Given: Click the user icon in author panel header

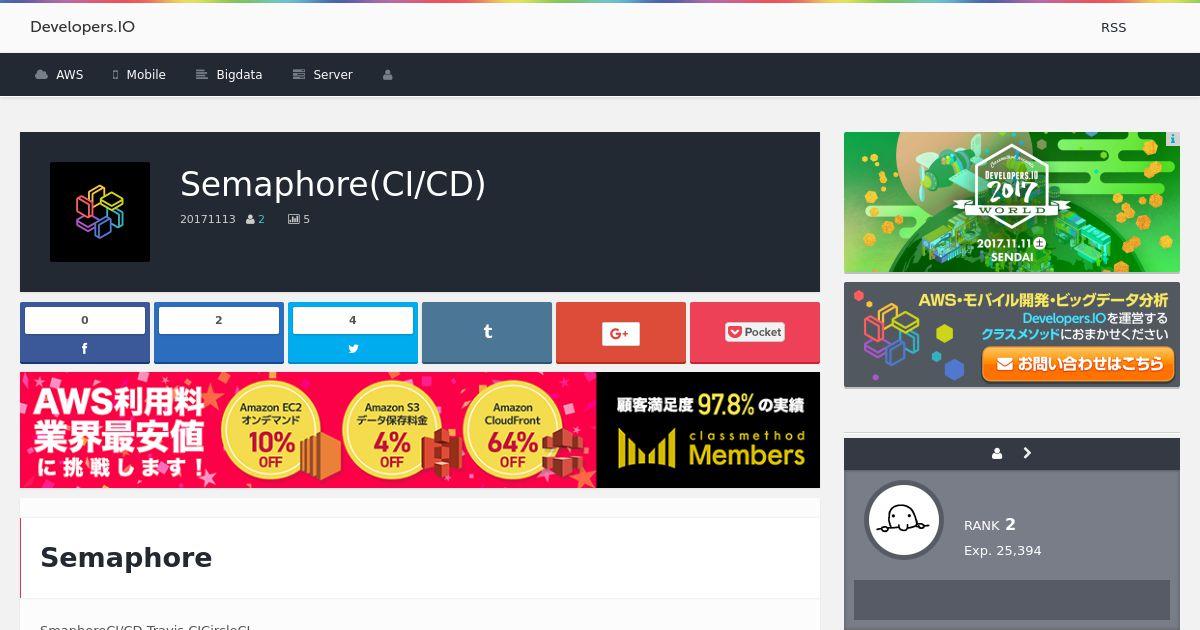Looking at the screenshot, I should coord(997,454).
